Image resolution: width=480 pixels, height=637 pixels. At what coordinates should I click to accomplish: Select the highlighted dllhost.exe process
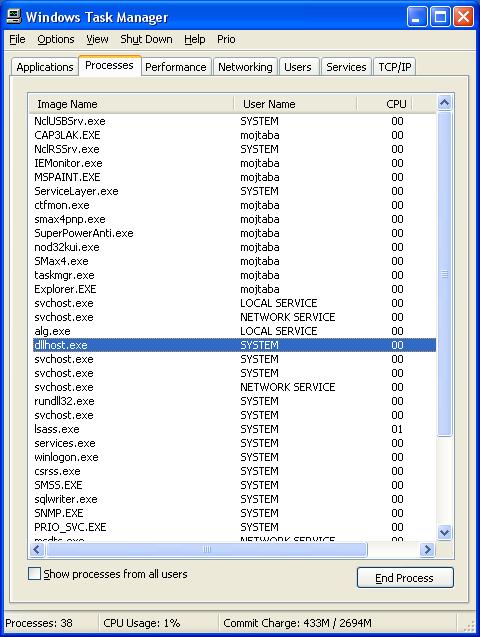234,345
